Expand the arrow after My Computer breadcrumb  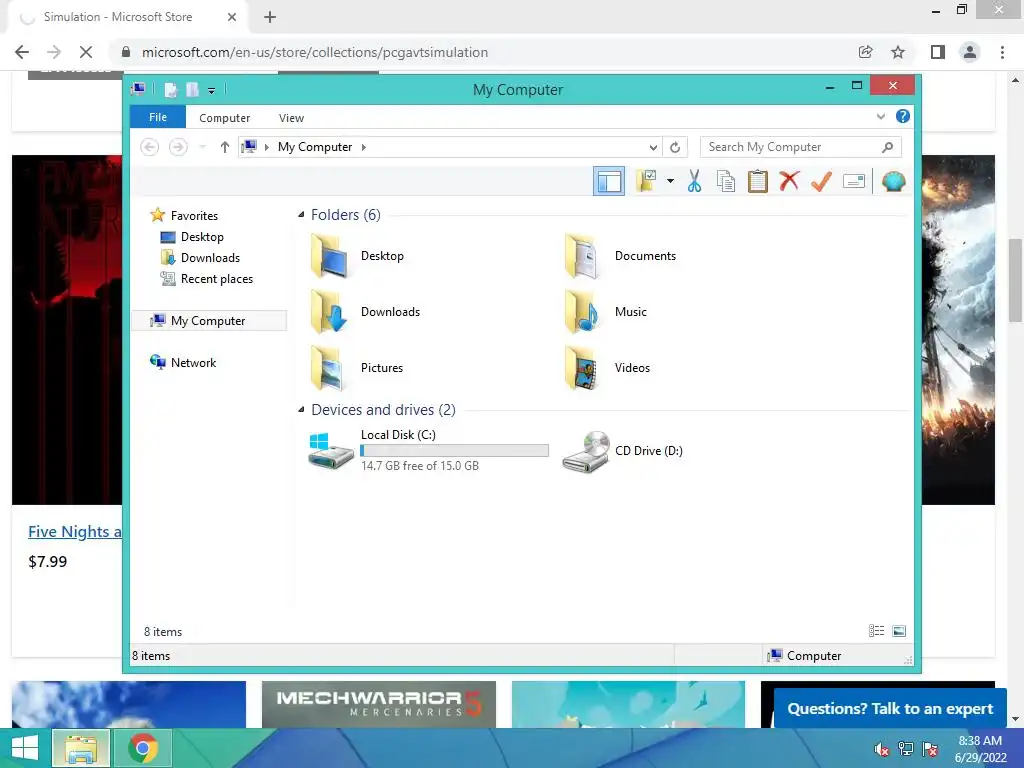(x=364, y=147)
